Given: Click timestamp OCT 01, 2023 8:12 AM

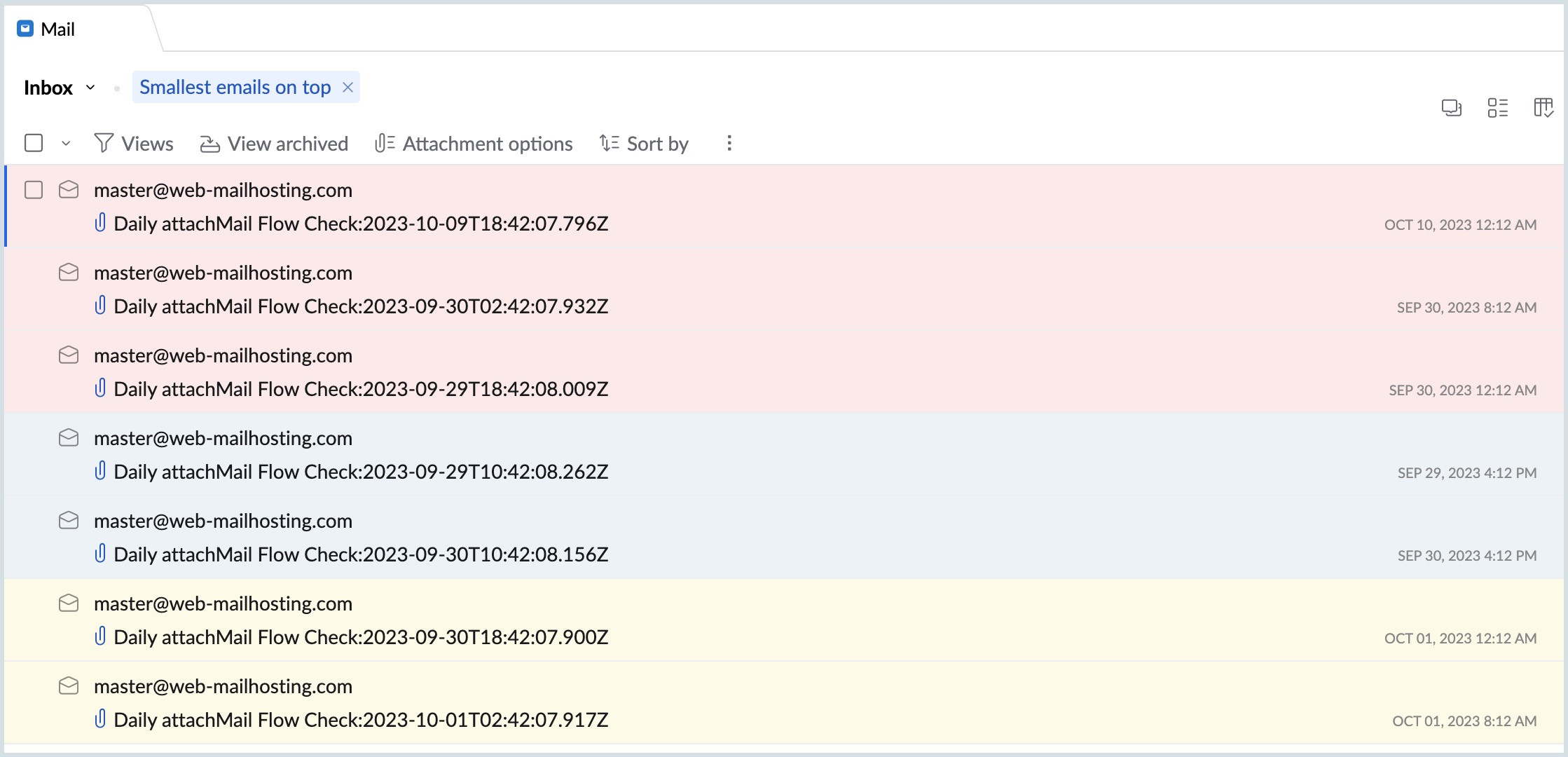Looking at the screenshot, I should (x=1464, y=721).
